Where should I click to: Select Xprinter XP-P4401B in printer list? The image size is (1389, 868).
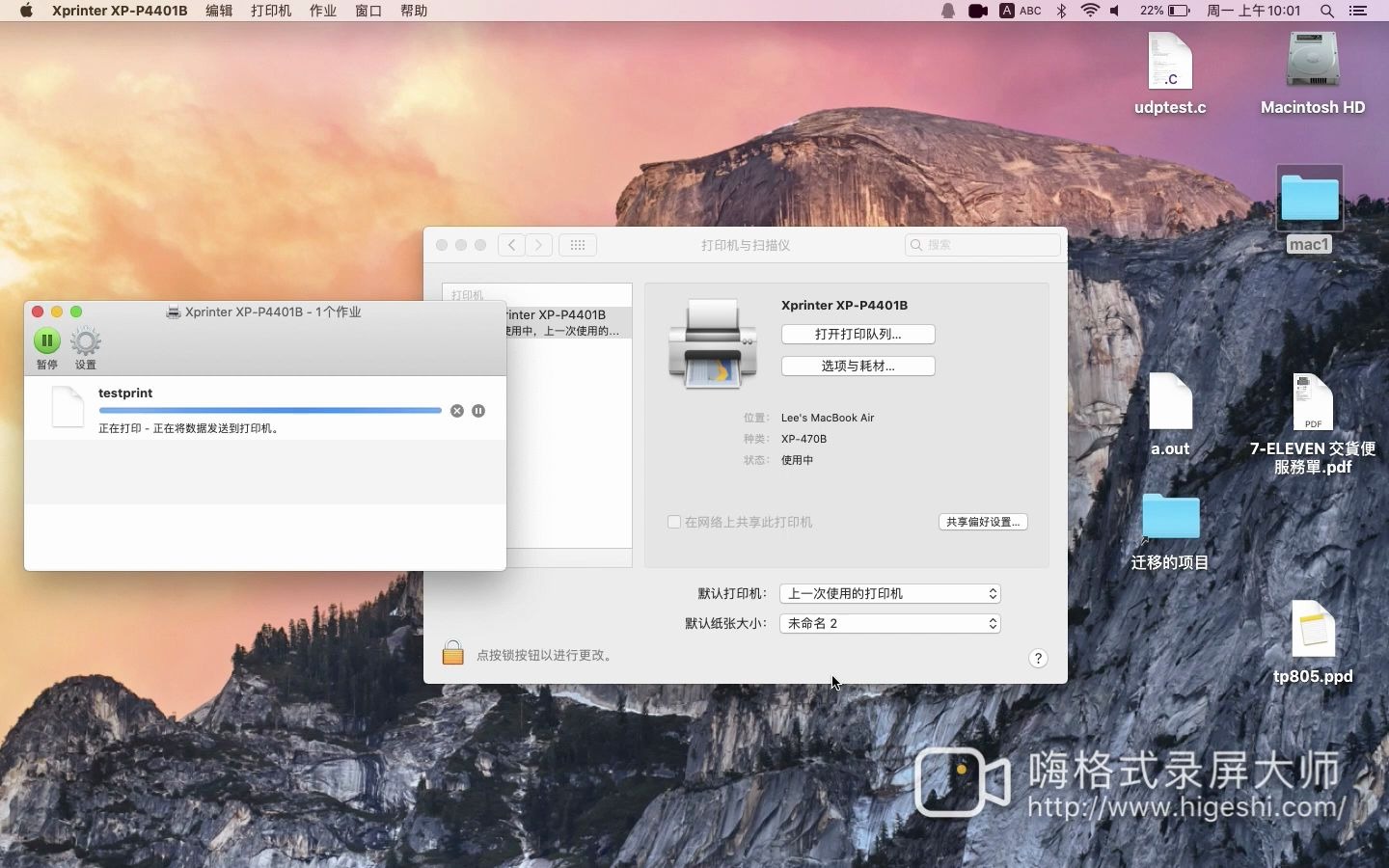569,322
